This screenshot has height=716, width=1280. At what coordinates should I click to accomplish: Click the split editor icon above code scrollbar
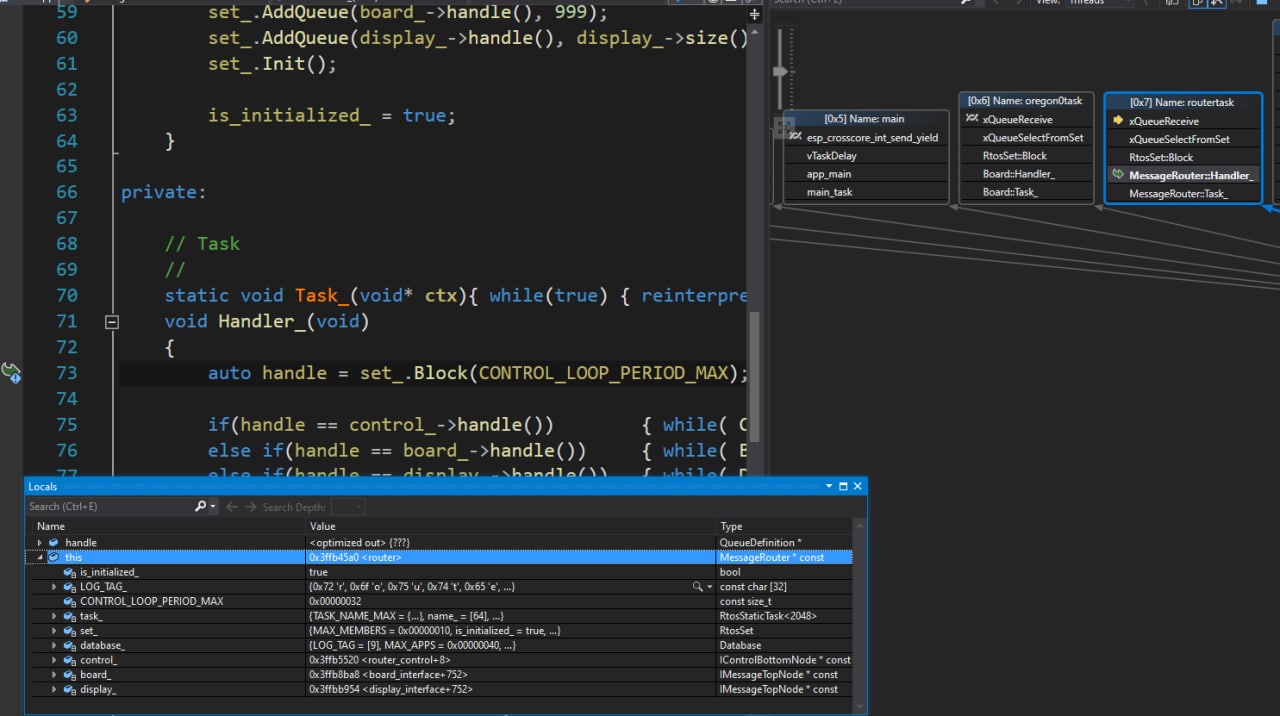click(754, 16)
